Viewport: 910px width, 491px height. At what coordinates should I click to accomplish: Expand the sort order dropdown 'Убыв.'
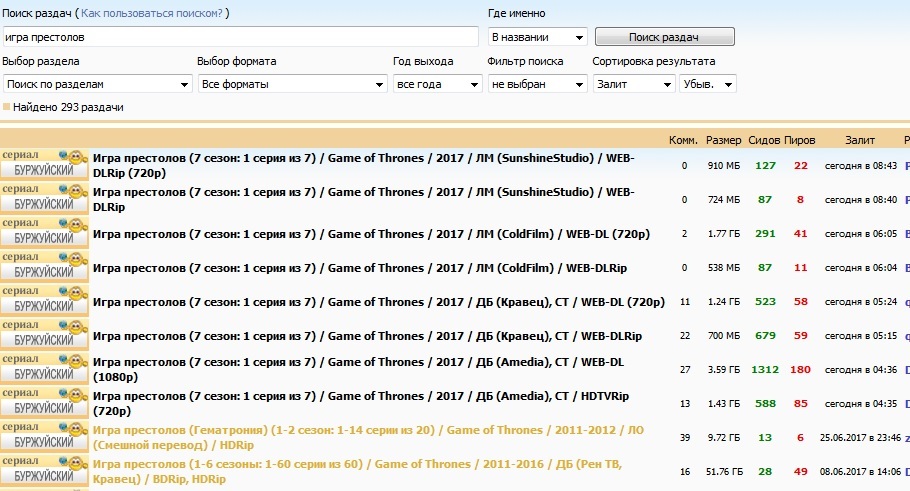(707, 84)
